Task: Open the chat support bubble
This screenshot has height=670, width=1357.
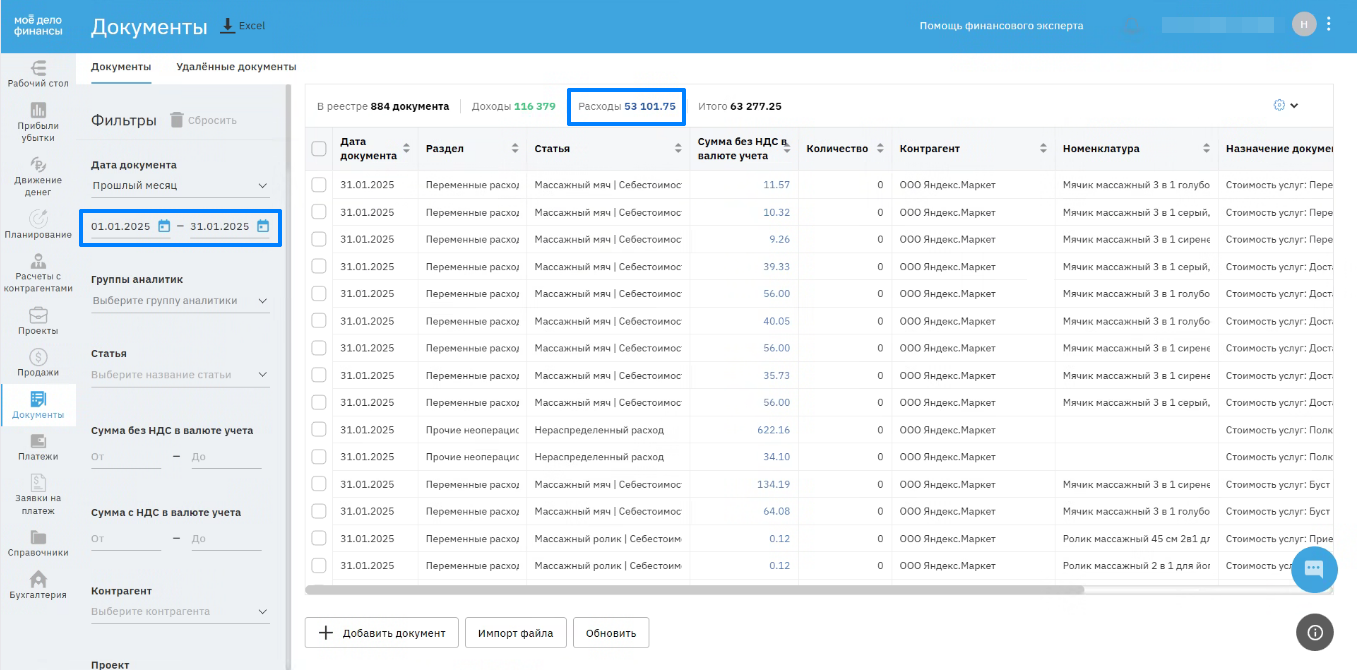Action: [1314, 570]
